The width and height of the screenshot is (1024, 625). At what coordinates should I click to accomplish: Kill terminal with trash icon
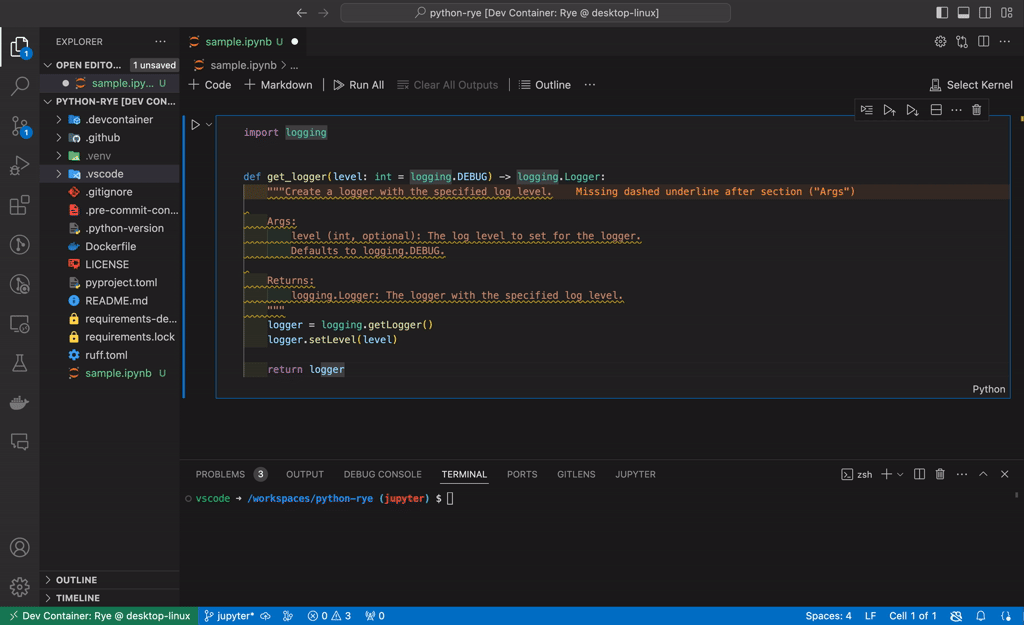pos(940,474)
